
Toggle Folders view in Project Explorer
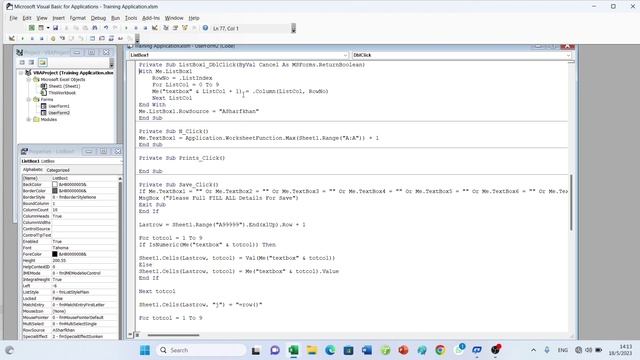(42, 62)
